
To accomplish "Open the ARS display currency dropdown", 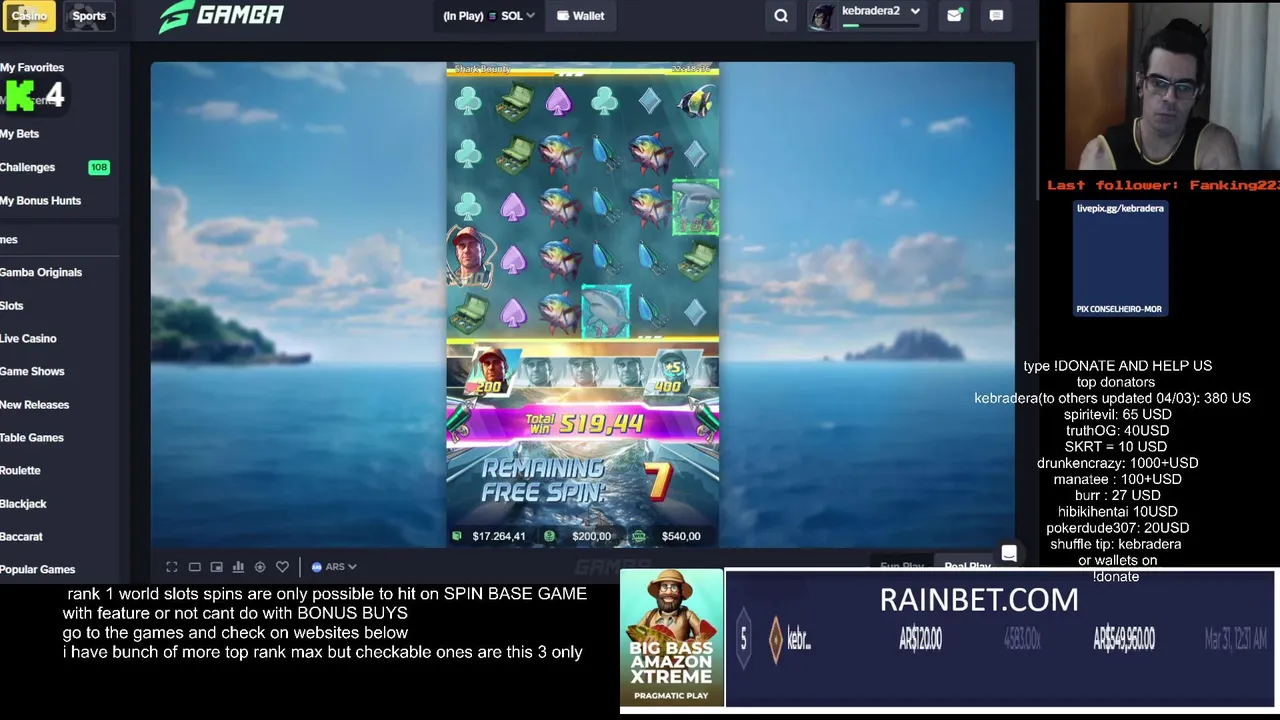I will [x=334, y=567].
